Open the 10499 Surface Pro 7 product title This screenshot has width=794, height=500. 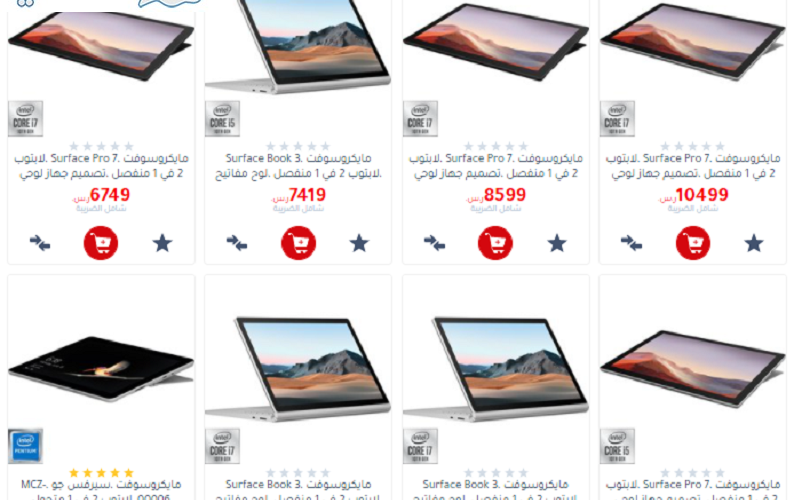click(x=693, y=166)
